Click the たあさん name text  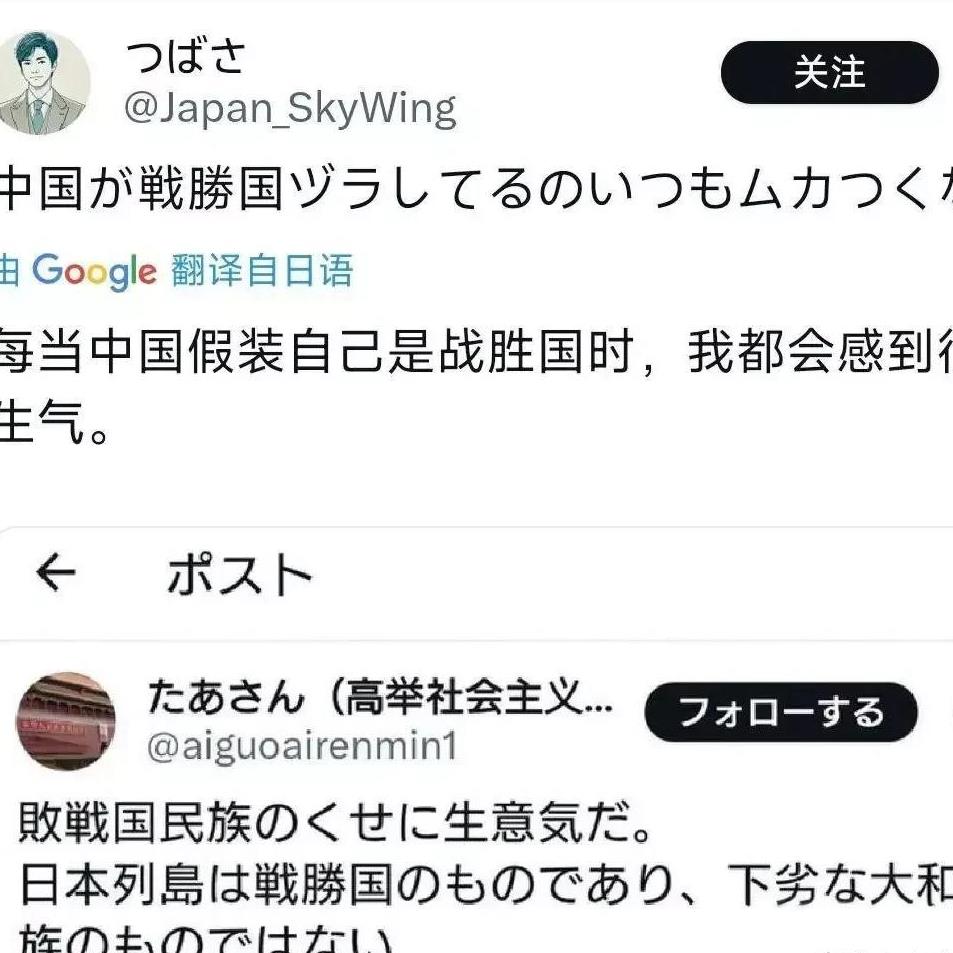point(226,697)
